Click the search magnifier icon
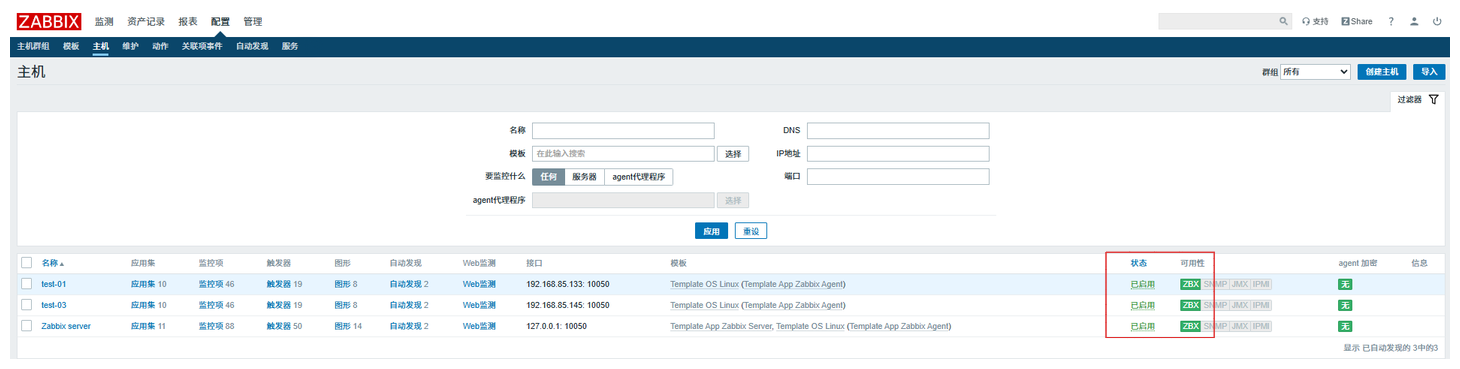The width and height of the screenshot is (1460, 369). tap(1284, 21)
